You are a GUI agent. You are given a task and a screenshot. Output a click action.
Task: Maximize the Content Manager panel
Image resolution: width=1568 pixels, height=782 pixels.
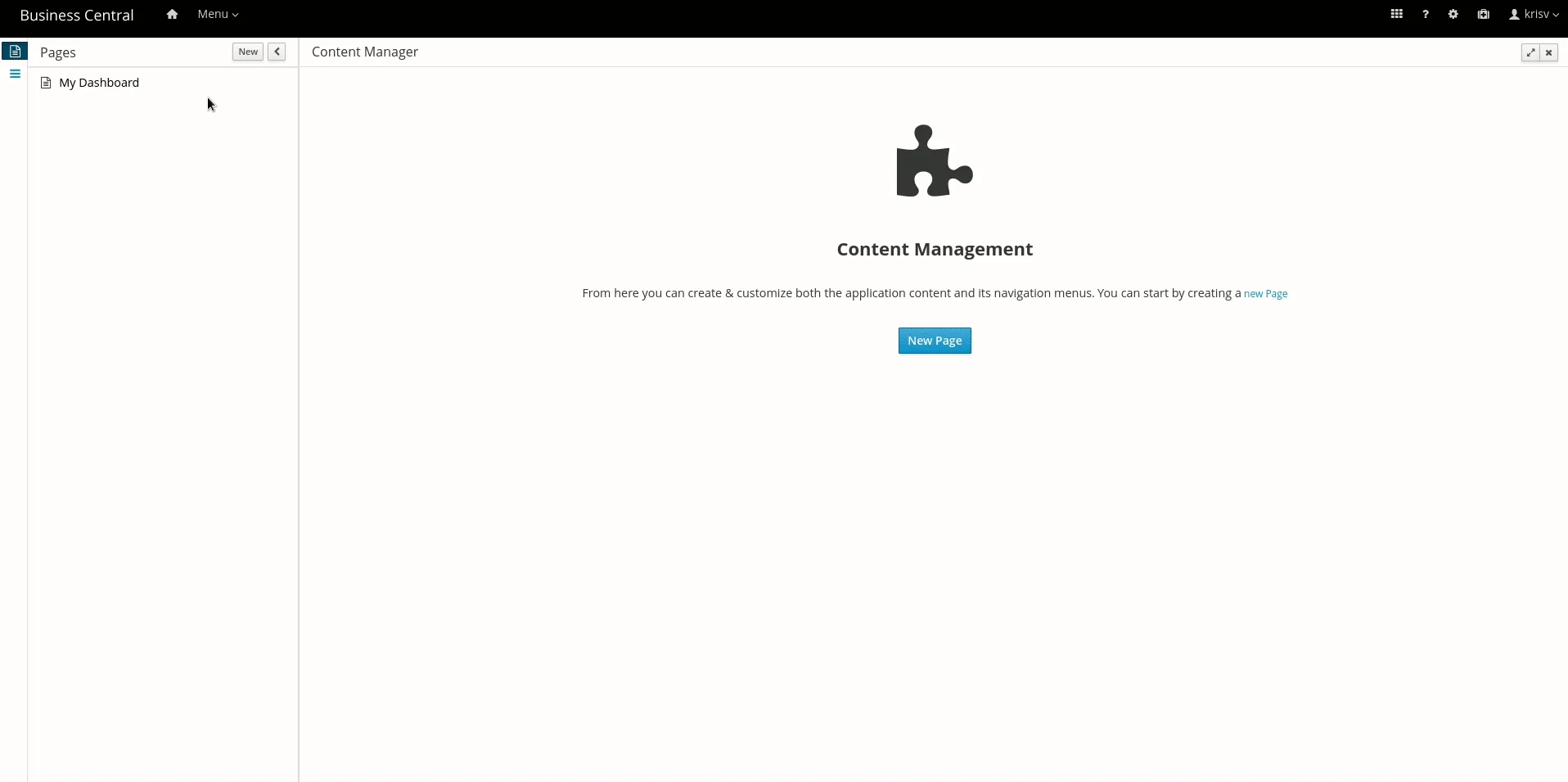1530,52
